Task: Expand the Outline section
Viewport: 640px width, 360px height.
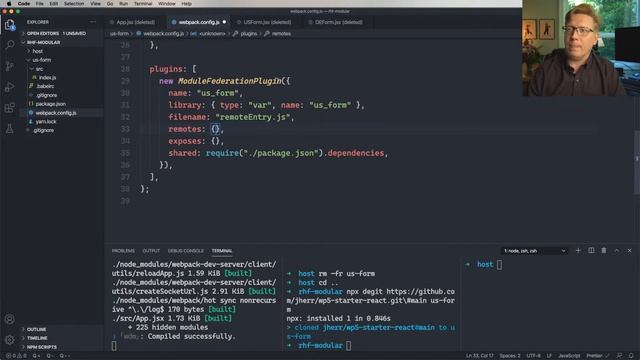Action: [x=36, y=329]
